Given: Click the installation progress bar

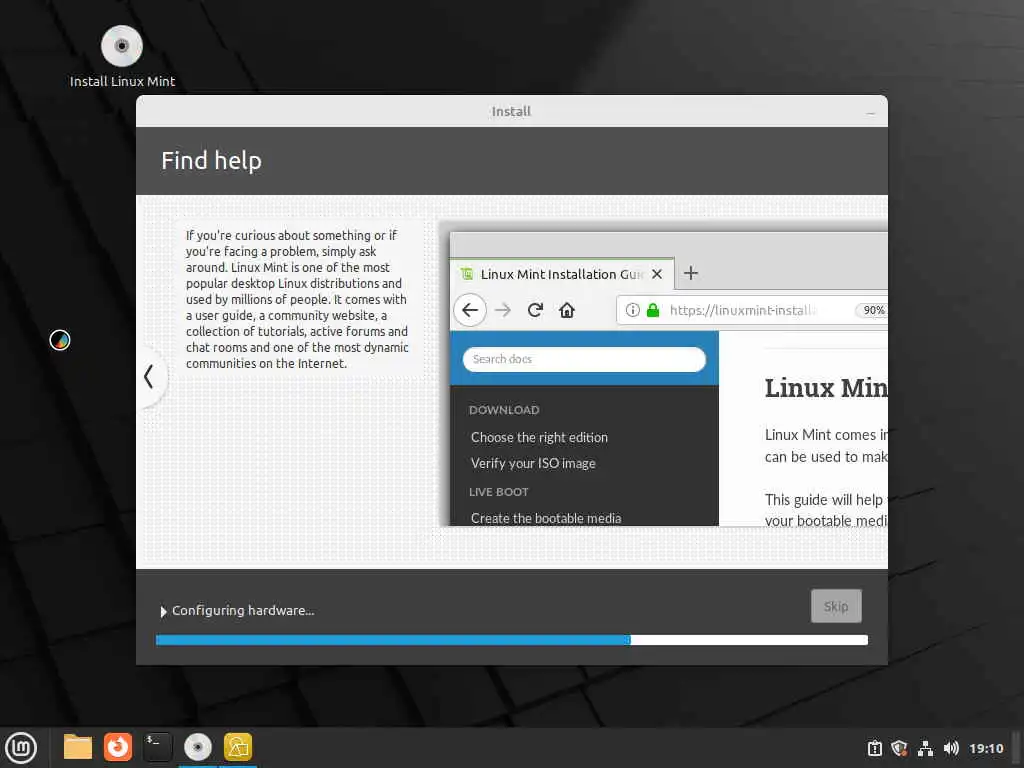Looking at the screenshot, I should (511, 640).
